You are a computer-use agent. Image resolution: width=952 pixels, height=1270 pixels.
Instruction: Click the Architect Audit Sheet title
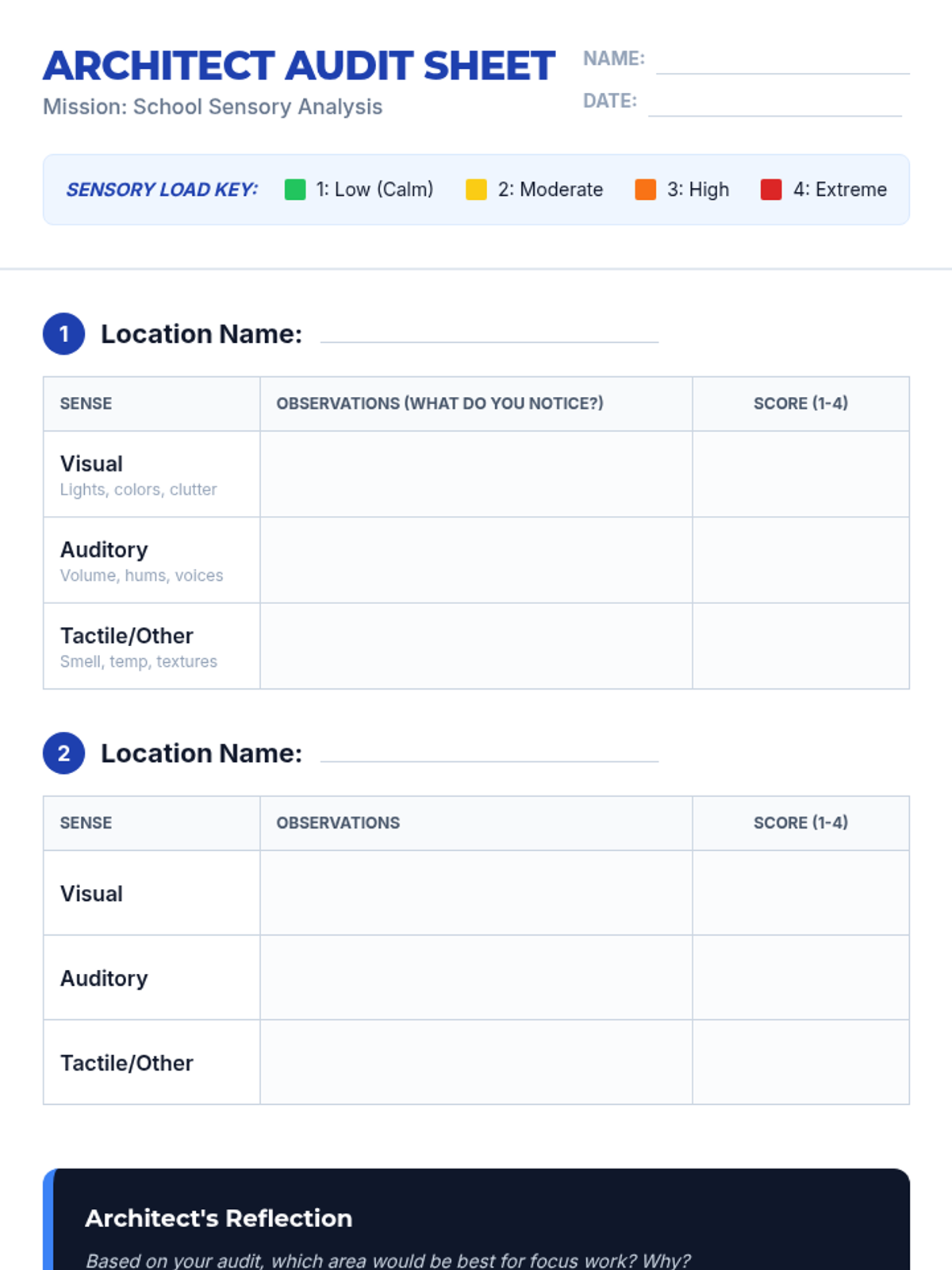299,66
